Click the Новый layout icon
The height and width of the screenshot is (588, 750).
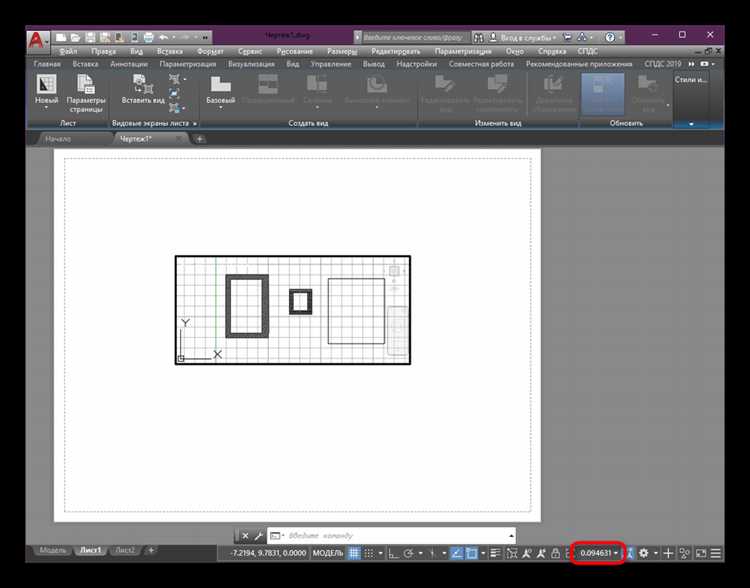pyautogui.click(x=46, y=85)
